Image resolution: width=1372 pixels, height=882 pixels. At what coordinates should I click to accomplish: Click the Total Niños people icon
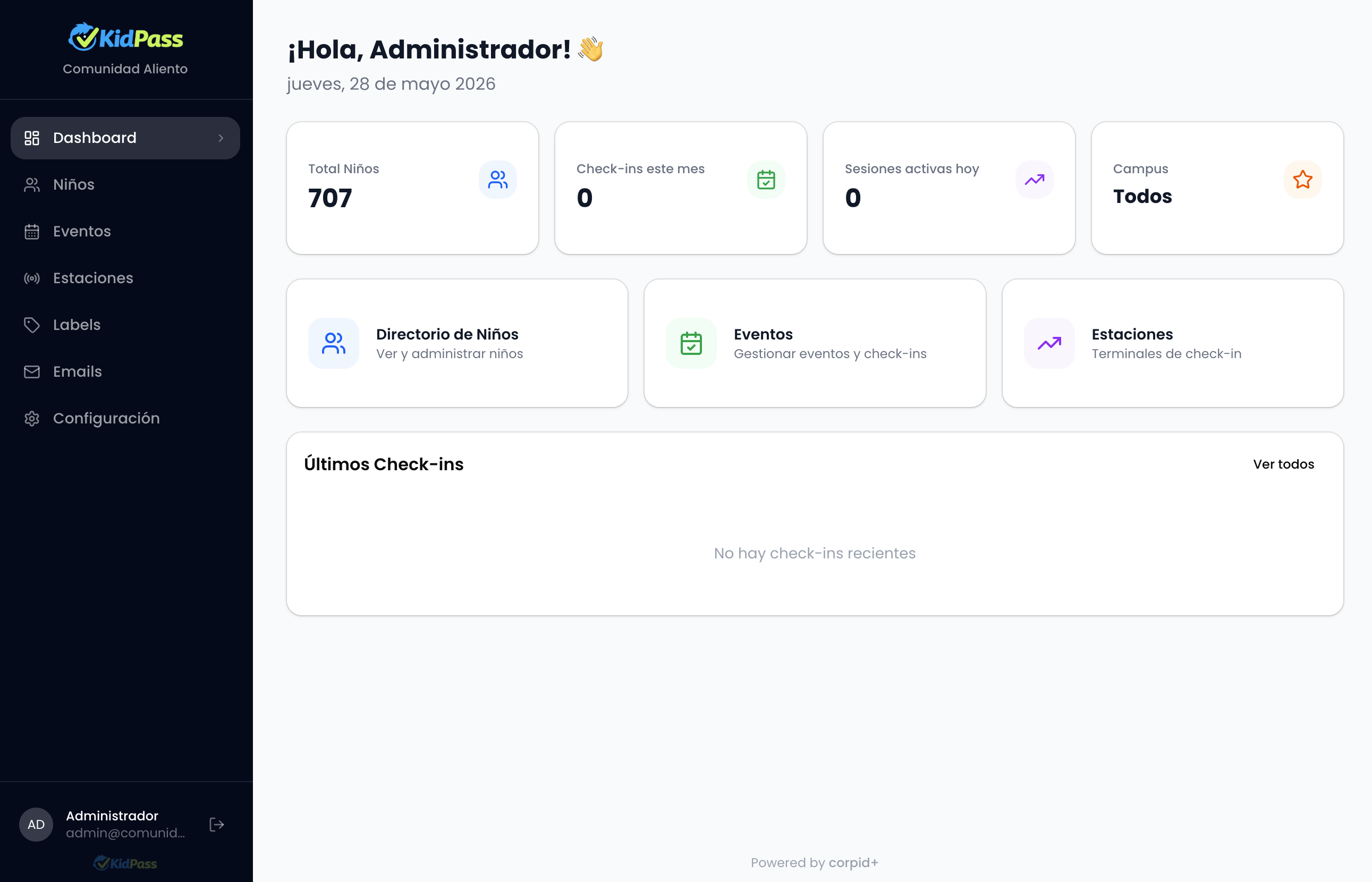497,180
